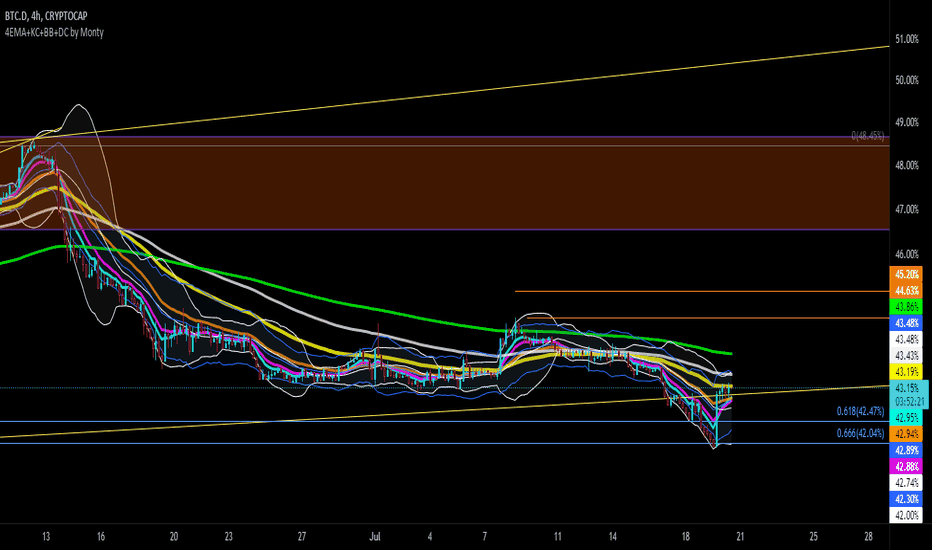
Task: Select the orange 42.94% price tag
Action: coord(906,433)
